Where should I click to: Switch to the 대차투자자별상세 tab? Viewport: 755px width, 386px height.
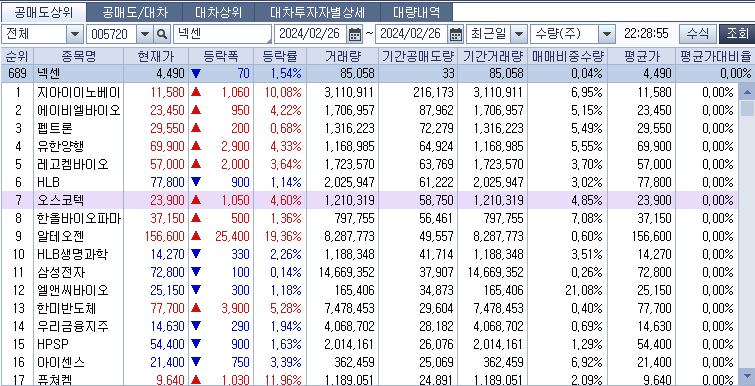[317, 12]
